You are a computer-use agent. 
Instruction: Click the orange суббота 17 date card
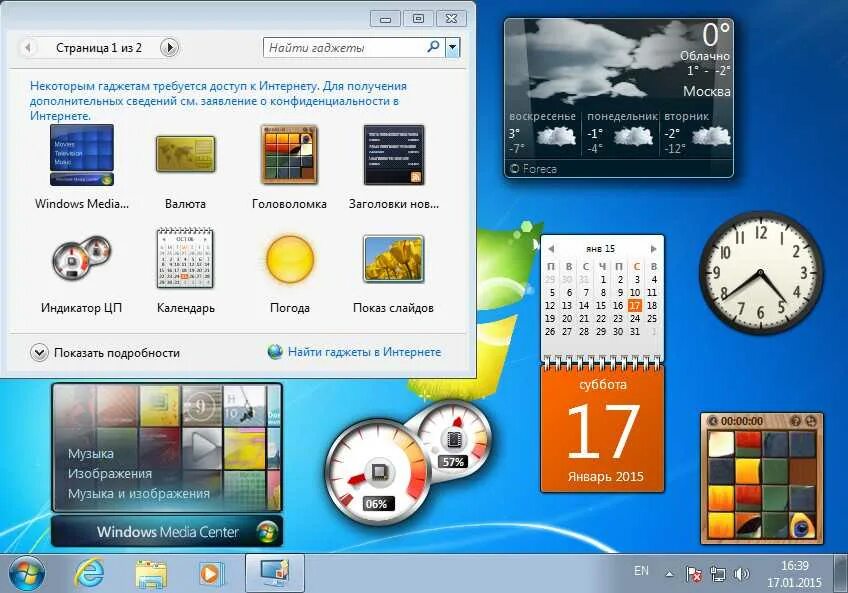602,429
